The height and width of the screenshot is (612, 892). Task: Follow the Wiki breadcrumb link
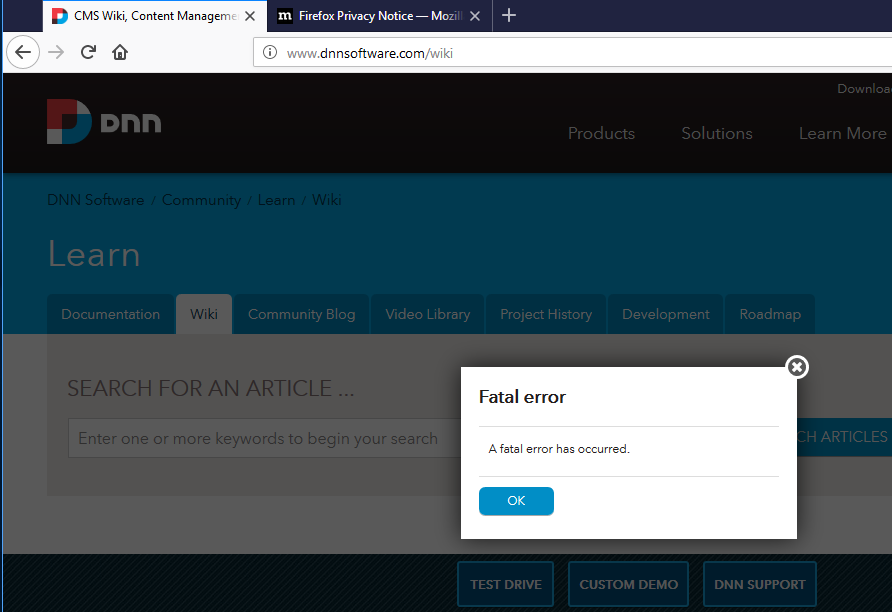pos(327,200)
